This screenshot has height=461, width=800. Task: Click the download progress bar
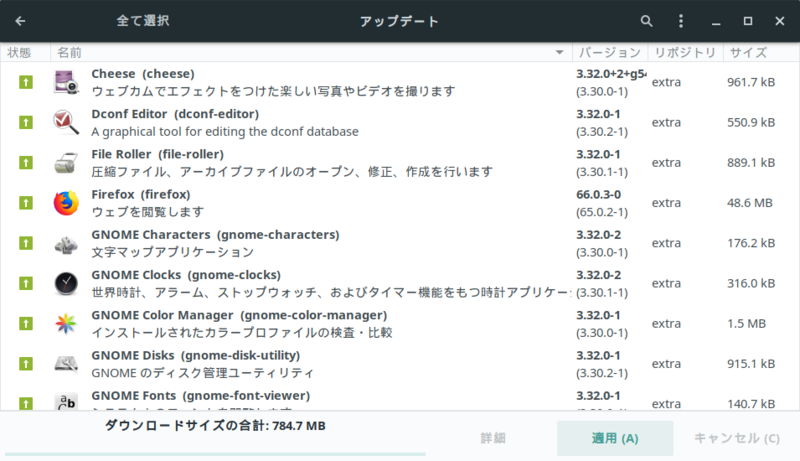tap(215, 453)
